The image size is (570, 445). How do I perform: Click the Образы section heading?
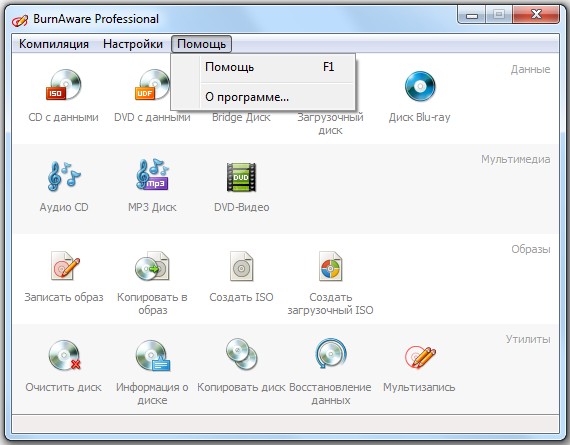(x=531, y=249)
